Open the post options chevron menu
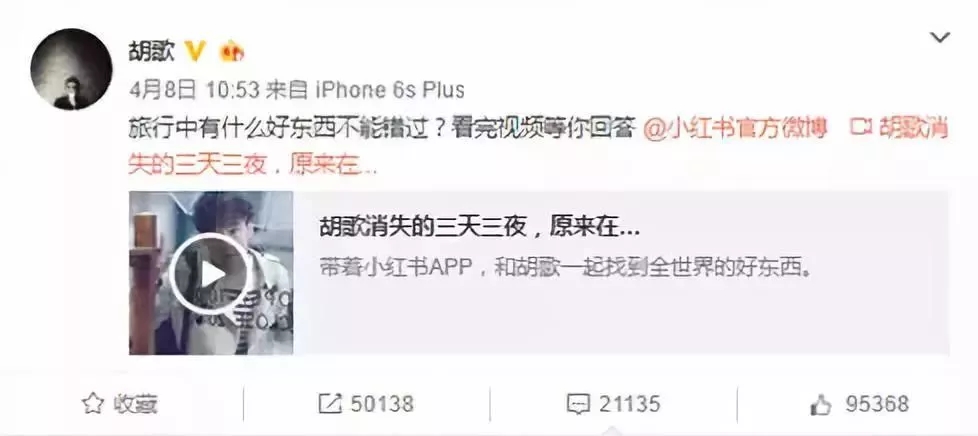Image resolution: width=978 pixels, height=436 pixels. pos(939,37)
